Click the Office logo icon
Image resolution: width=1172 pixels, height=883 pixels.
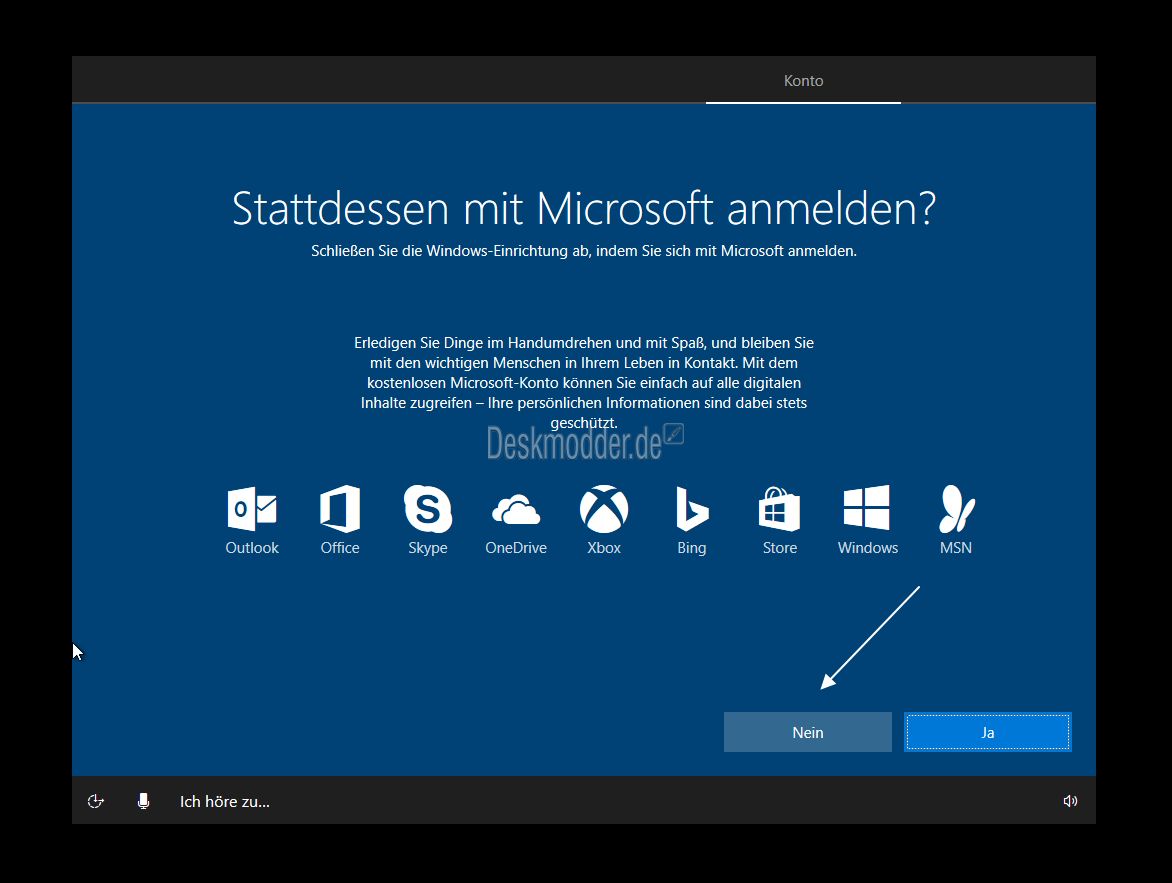coord(340,509)
